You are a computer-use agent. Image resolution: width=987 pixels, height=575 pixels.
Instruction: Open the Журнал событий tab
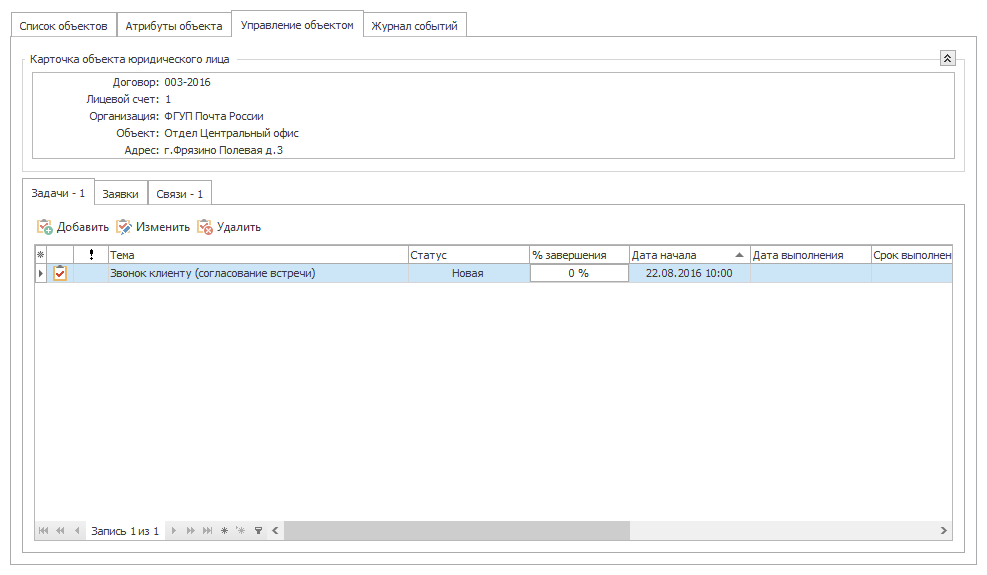tap(414, 26)
